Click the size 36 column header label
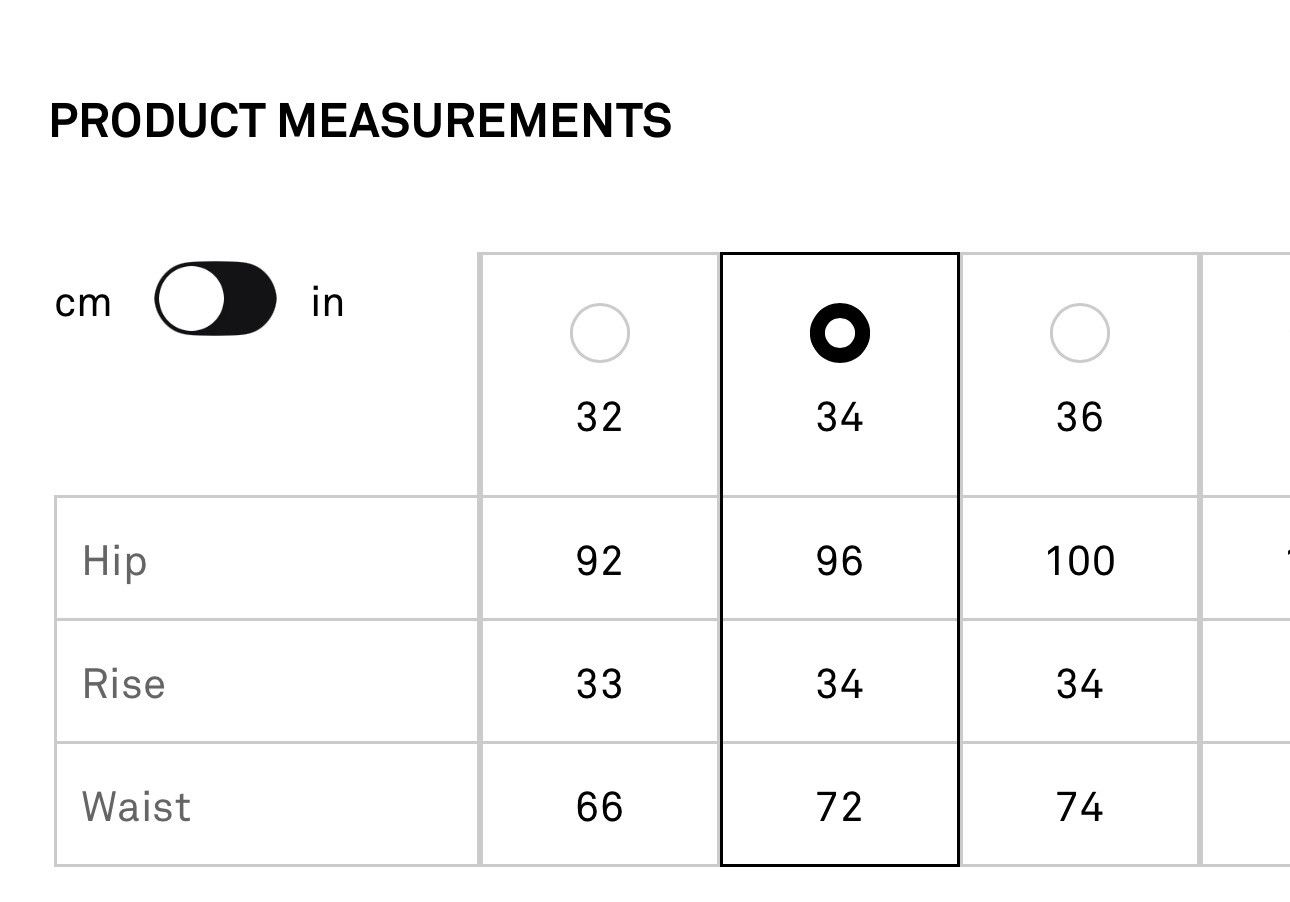1290x902 pixels. coord(1080,417)
